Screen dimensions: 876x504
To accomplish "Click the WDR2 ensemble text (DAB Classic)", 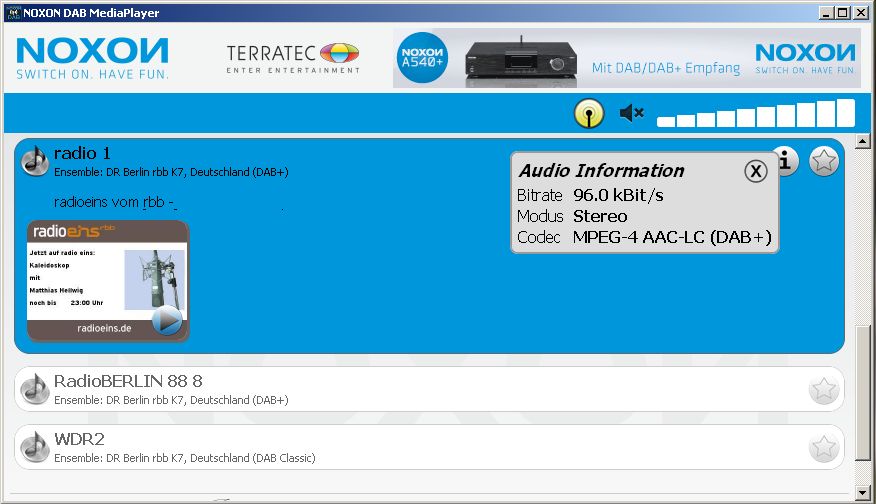I will point(184,458).
